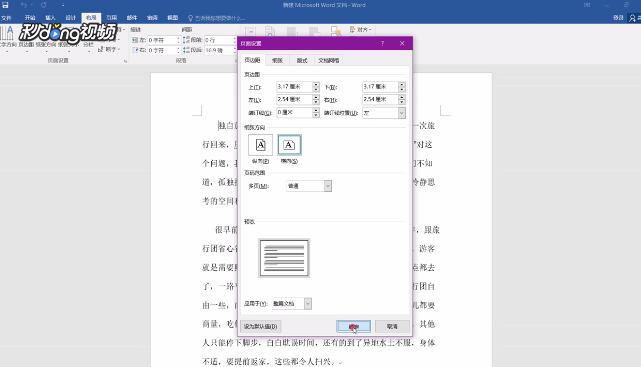Switch to the 视图 ribbon tab

pyautogui.click(x=173, y=18)
